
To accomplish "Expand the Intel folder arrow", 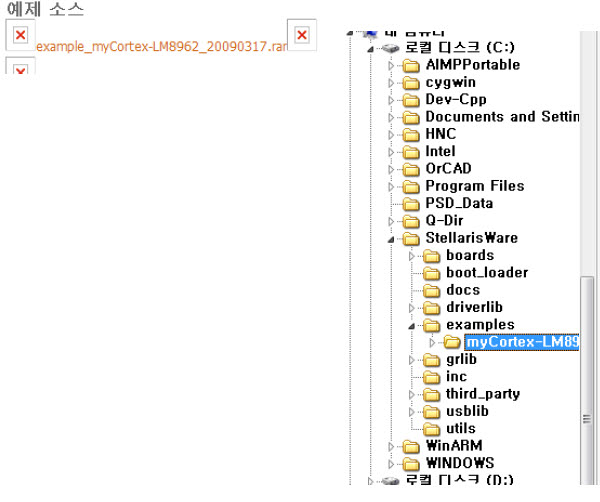I will click(x=391, y=152).
